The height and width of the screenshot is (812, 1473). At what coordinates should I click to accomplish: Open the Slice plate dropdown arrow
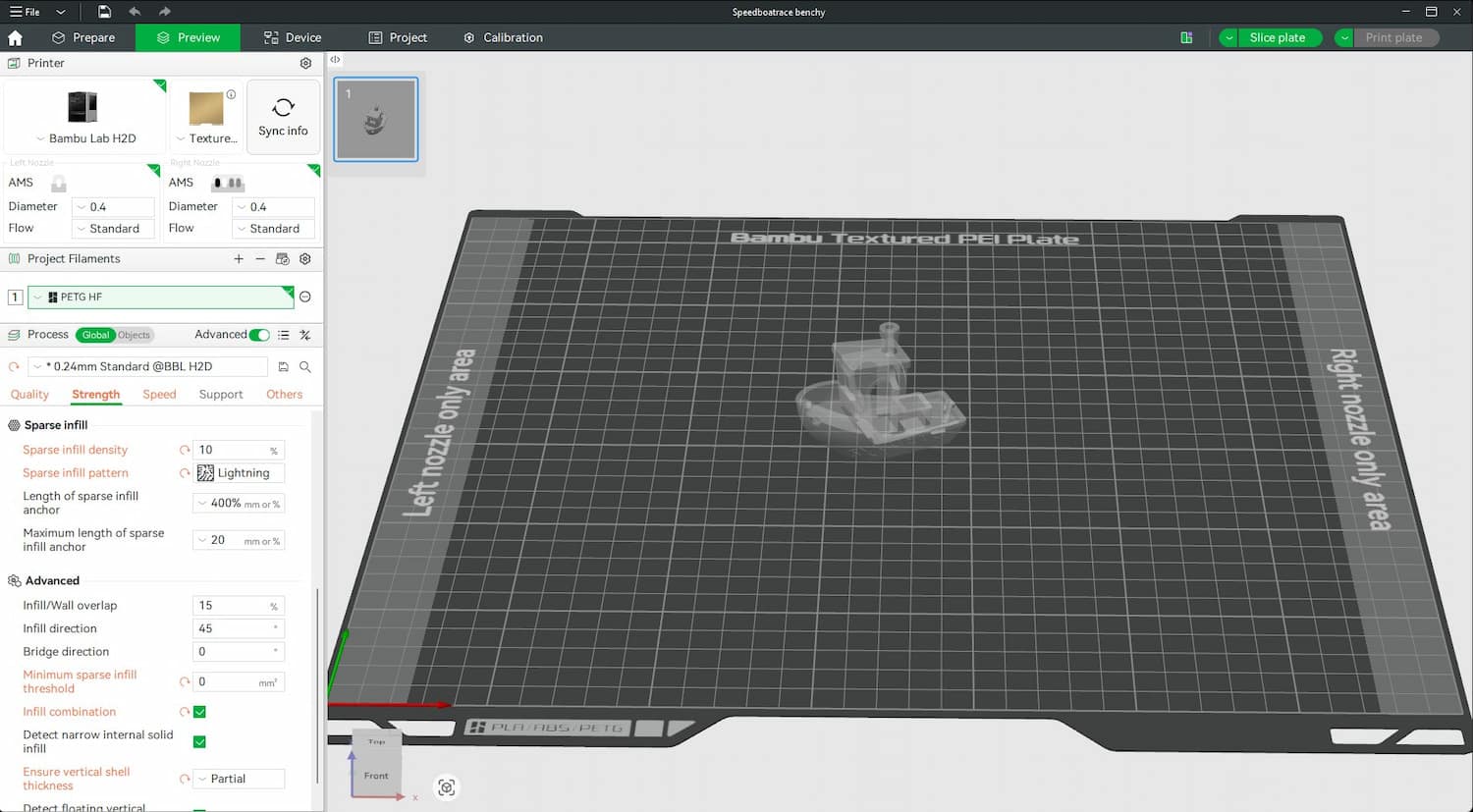[1228, 37]
